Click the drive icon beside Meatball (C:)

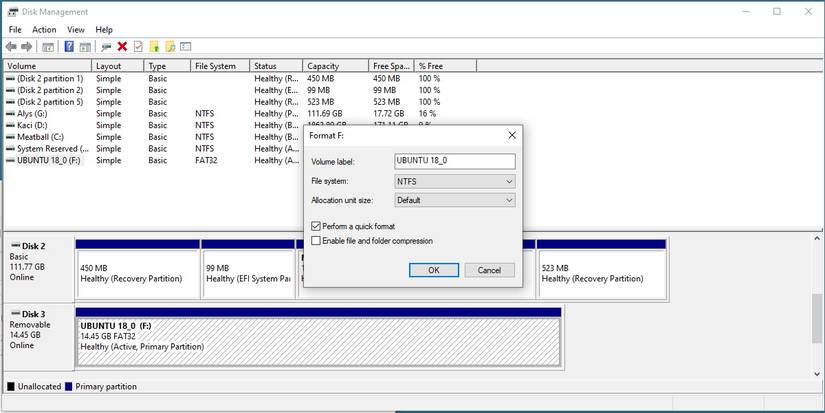point(11,137)
